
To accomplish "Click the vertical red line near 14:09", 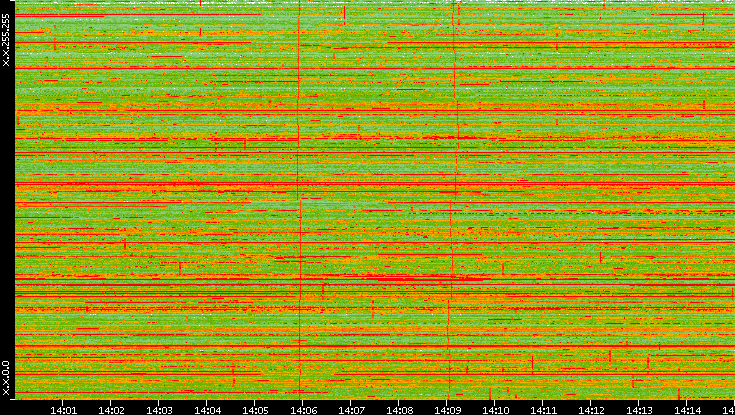I will (x=452, y=199).
